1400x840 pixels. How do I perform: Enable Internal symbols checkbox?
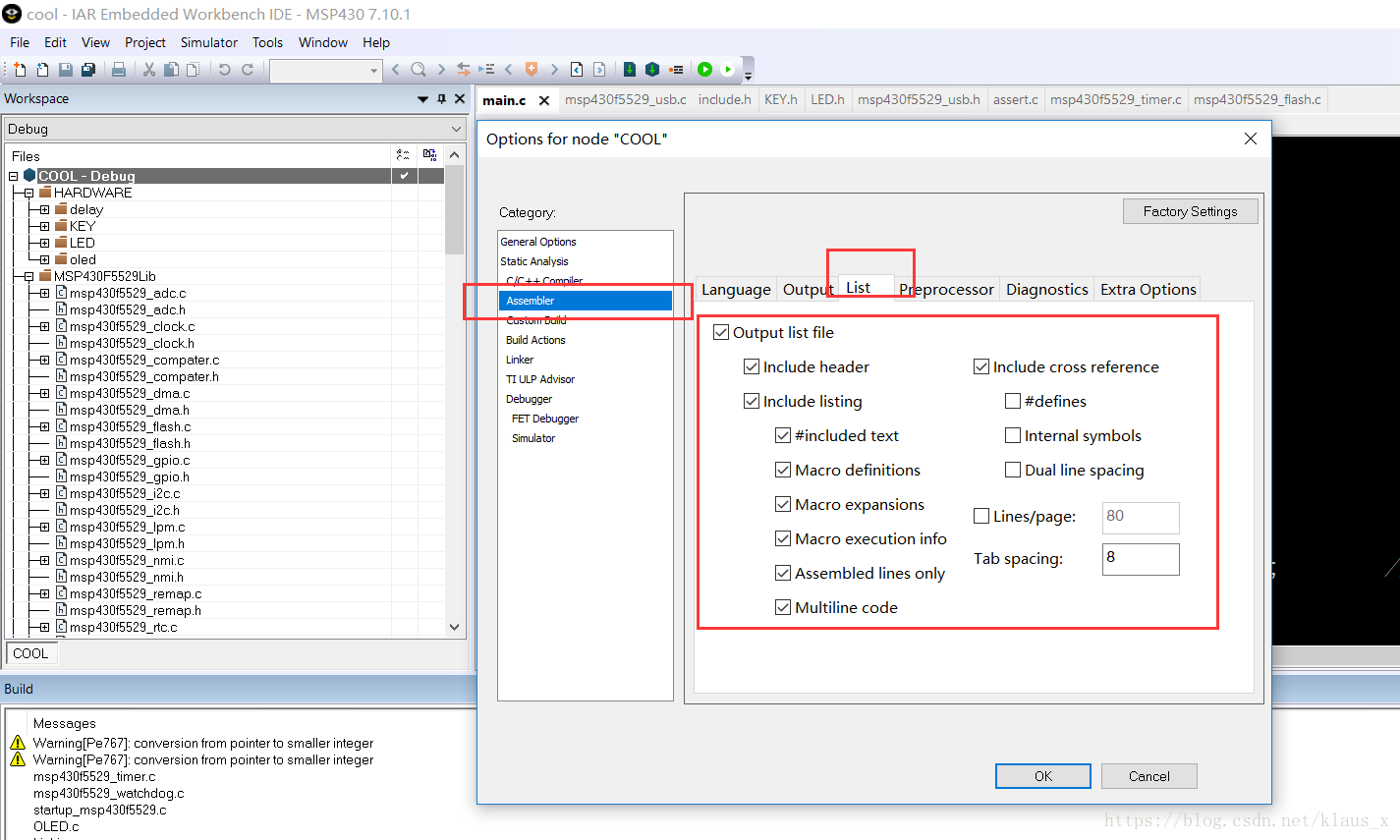[x=1013, y=435]
